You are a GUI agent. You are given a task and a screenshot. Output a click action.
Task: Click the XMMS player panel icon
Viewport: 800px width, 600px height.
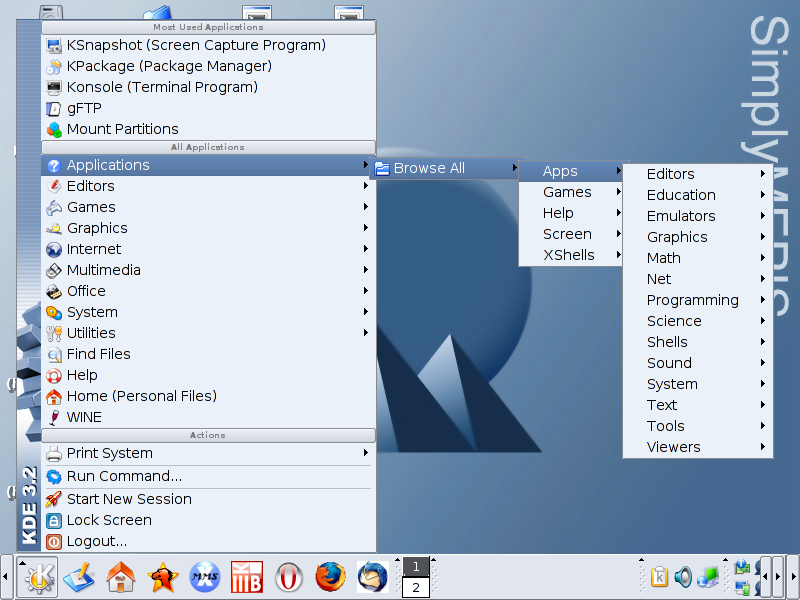tap(205, 577)
